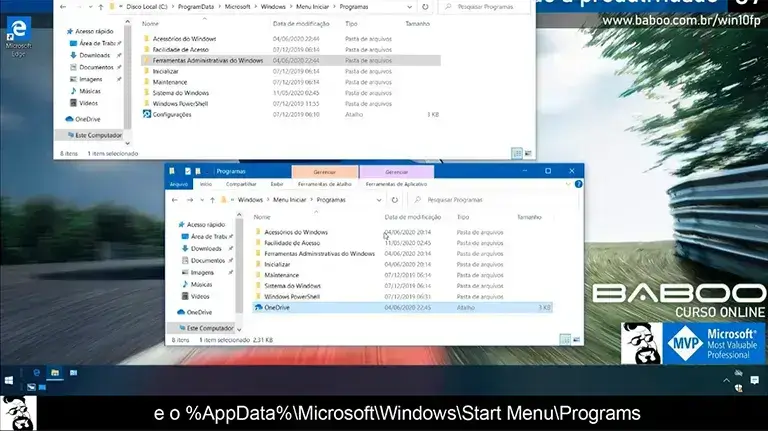Image resolution: width=768 pixels, height=431 pixels.
Task: Click Pesquisar Programas search box in back window
Action: point(484,7)
